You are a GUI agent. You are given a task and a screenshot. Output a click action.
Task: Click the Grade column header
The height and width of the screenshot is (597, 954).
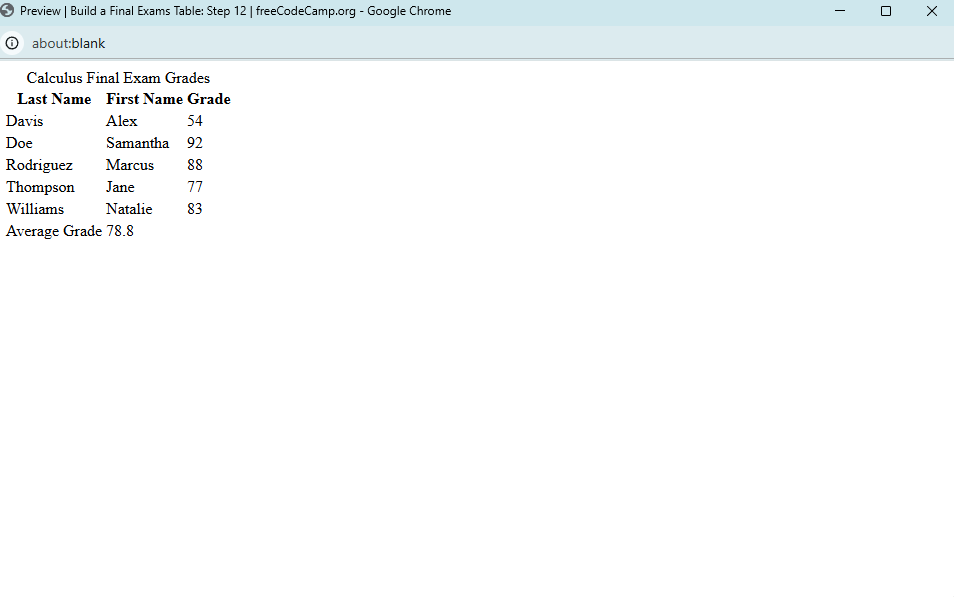point(208,99)
